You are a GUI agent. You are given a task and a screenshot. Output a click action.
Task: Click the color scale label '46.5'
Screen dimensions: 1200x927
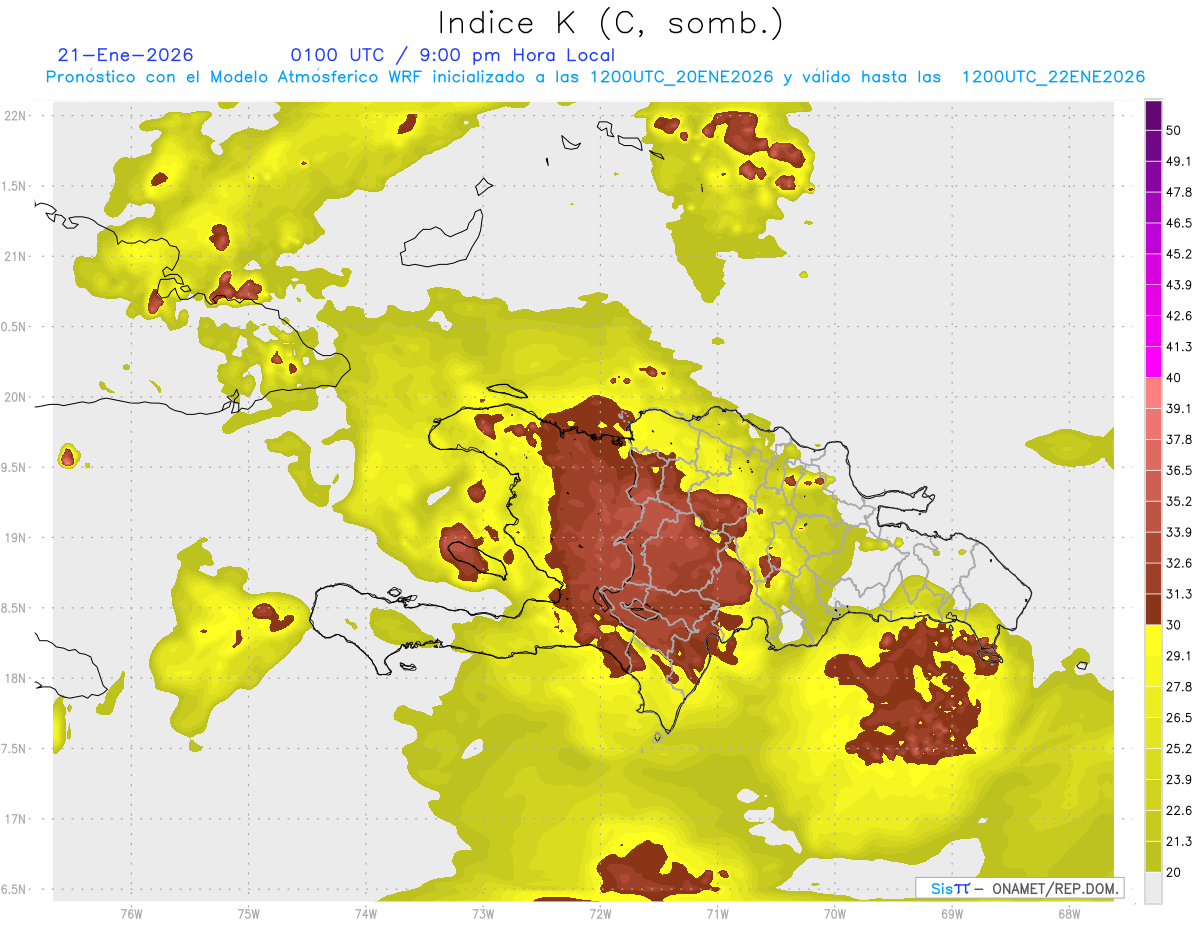tap(1179, 223)
